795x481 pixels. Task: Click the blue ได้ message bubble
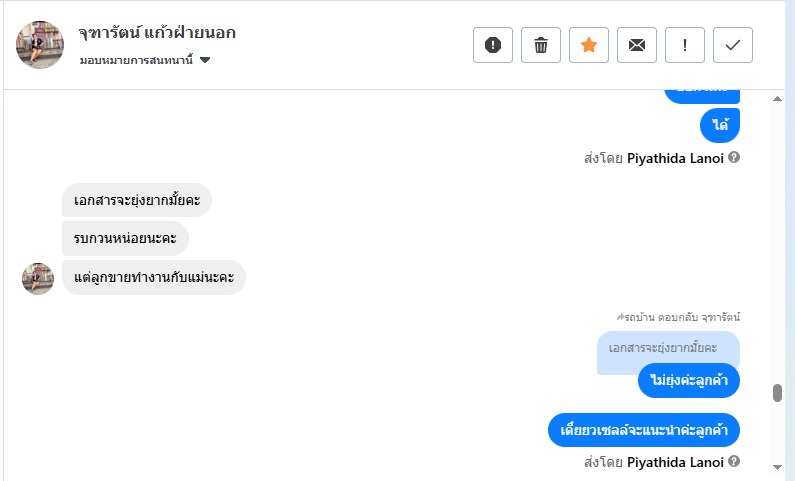click(x=720, y=125)
